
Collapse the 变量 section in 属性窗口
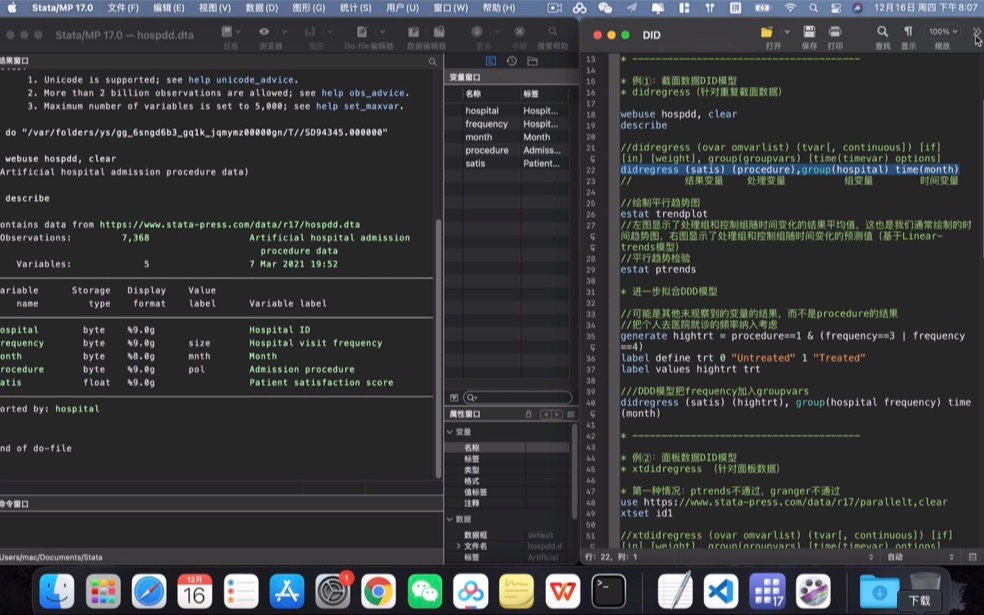449,432
